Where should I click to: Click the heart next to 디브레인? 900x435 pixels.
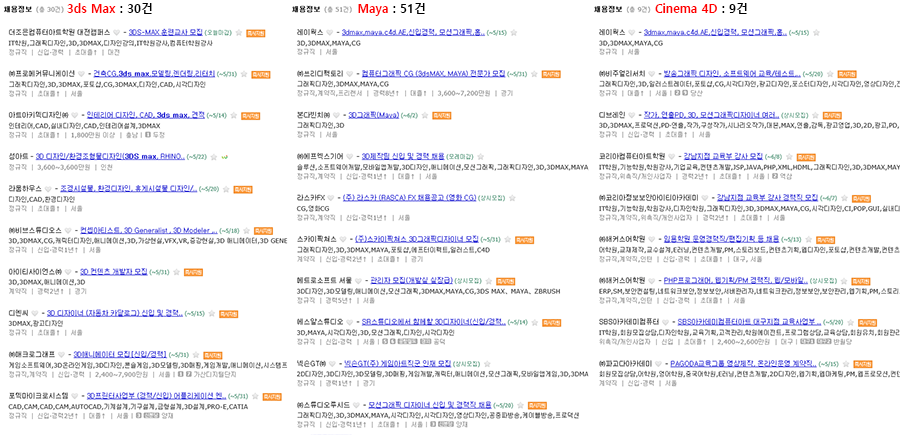(x=632, y=115)
